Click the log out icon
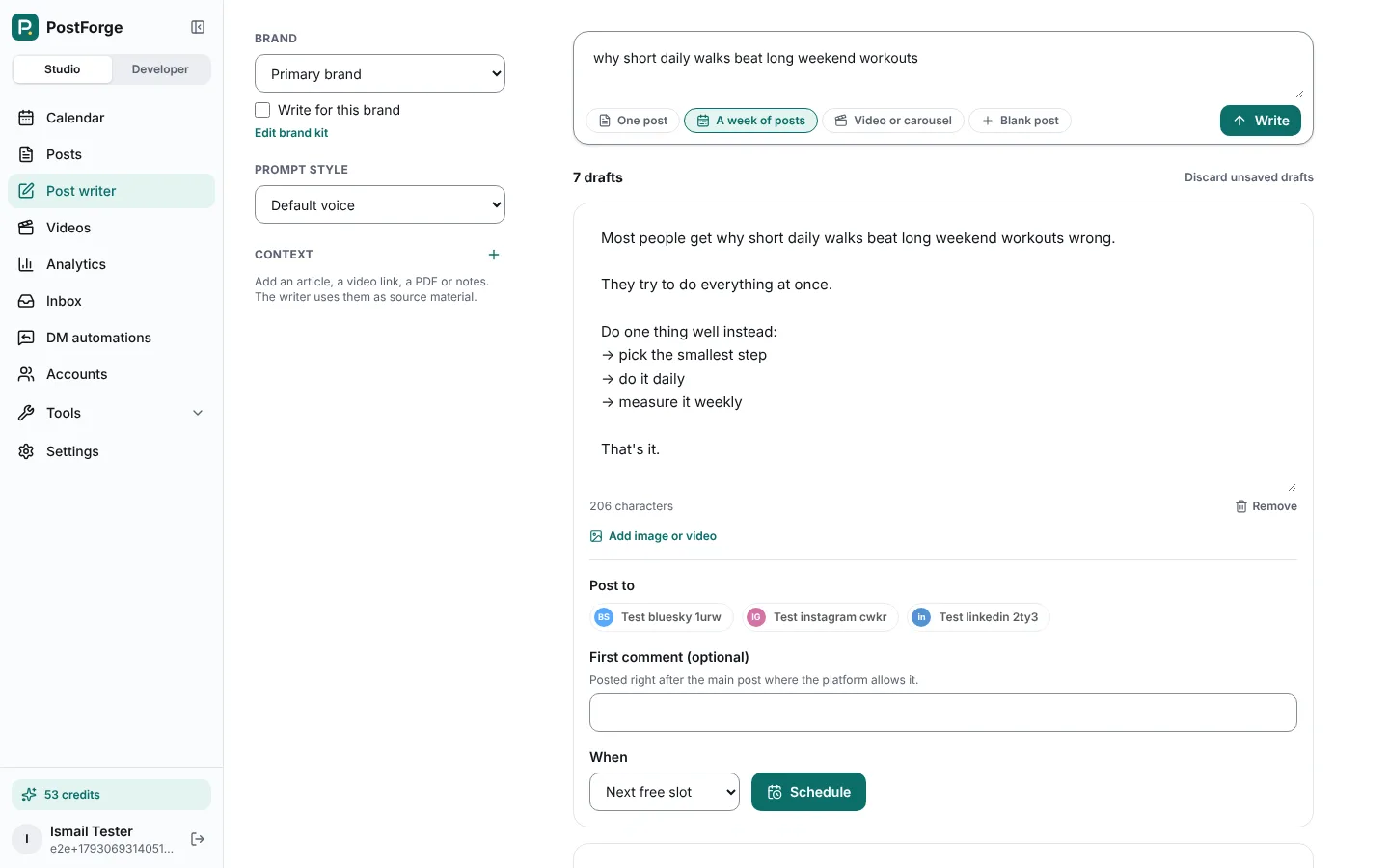 pyautogui.click(x=198, y=839)
